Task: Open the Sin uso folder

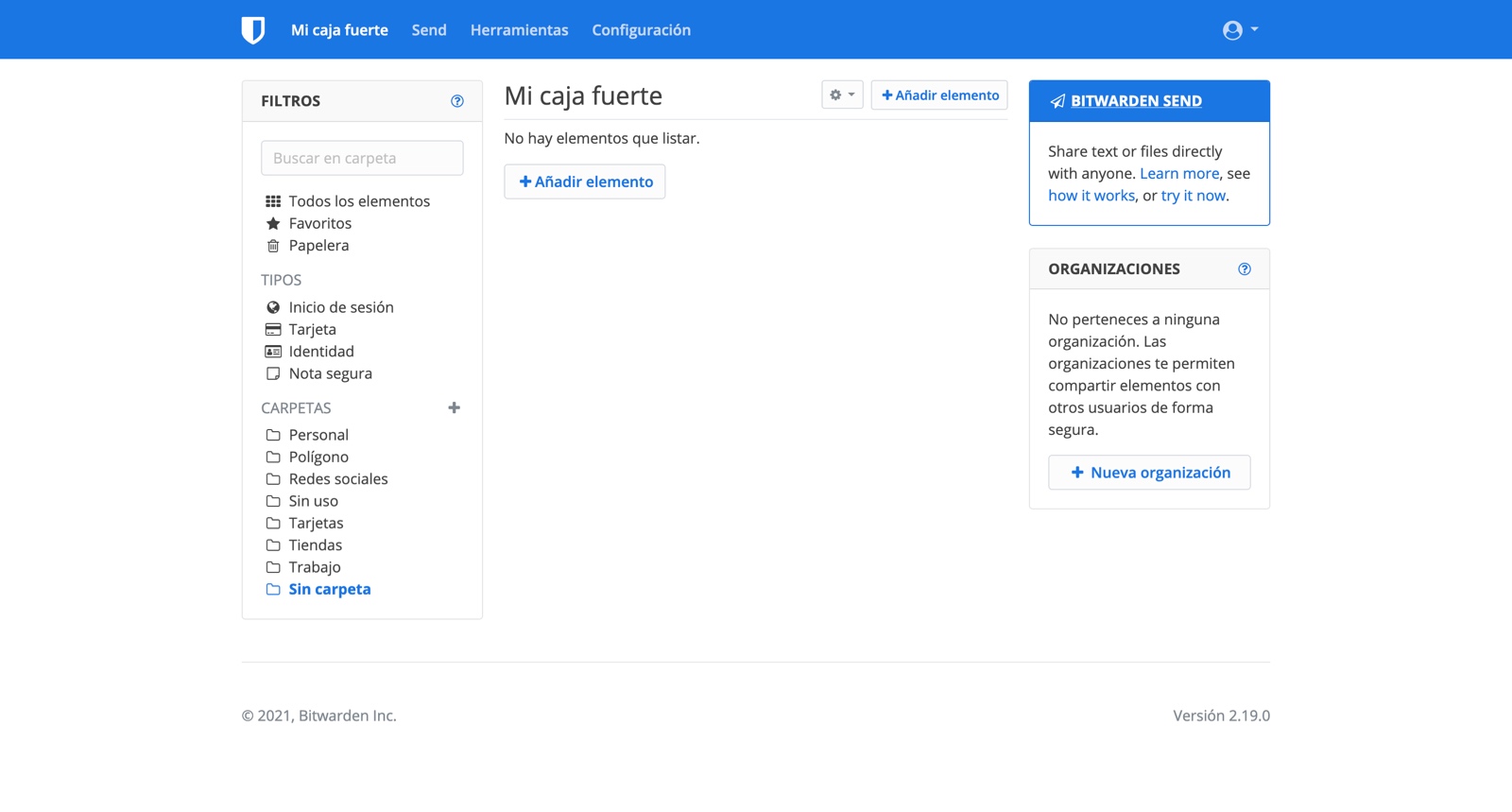Action: 313,501
